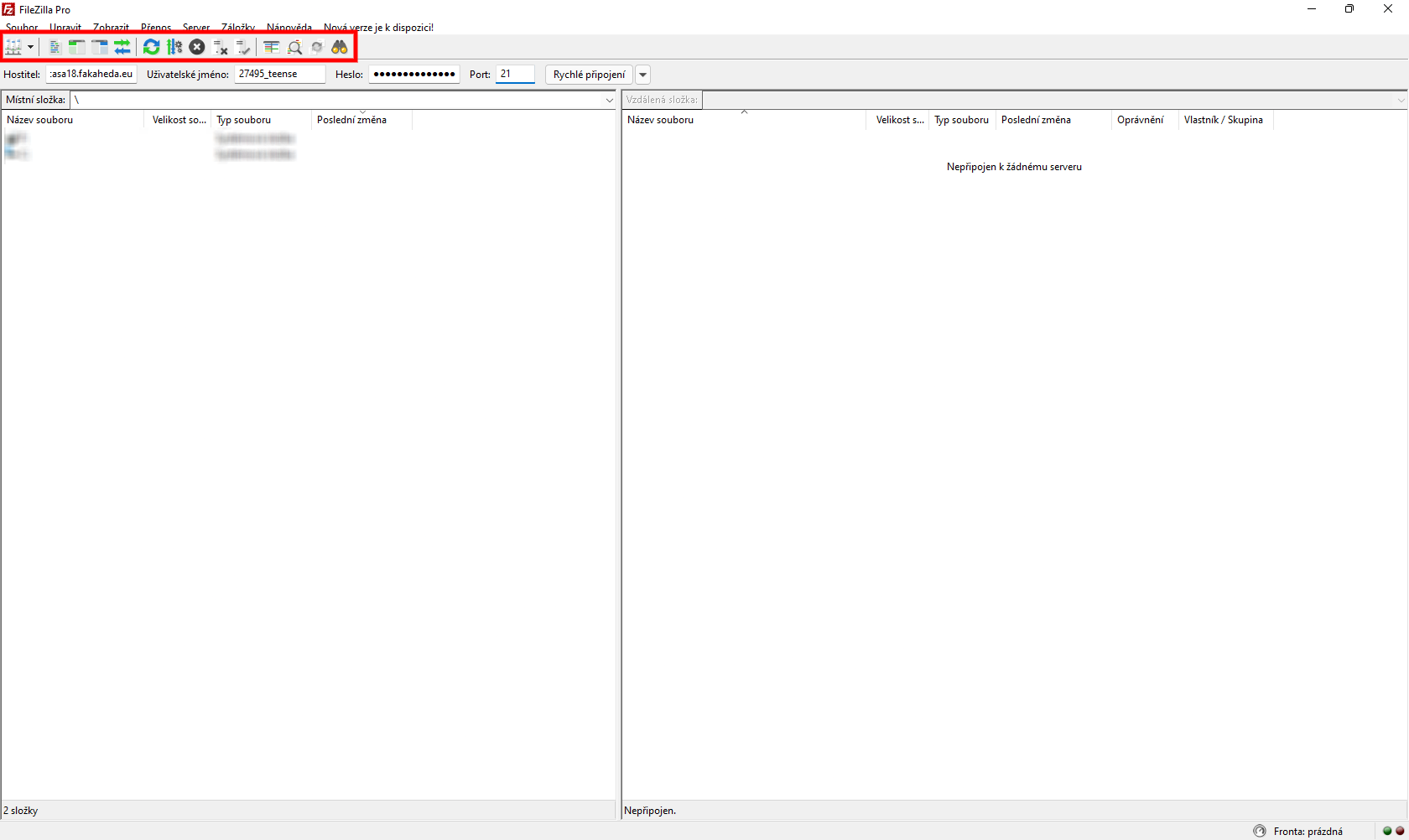Toggle local directory tree display
The width and height of the screenshot is (1409, 840).
(x=77, y=47)
